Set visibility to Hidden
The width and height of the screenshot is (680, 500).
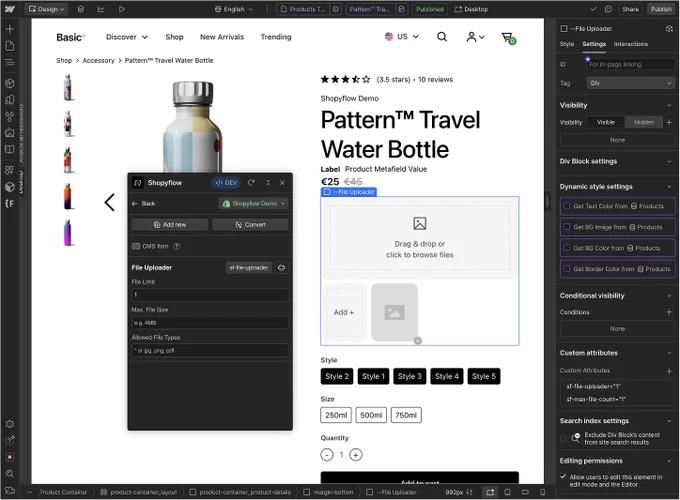pos(644,122)
